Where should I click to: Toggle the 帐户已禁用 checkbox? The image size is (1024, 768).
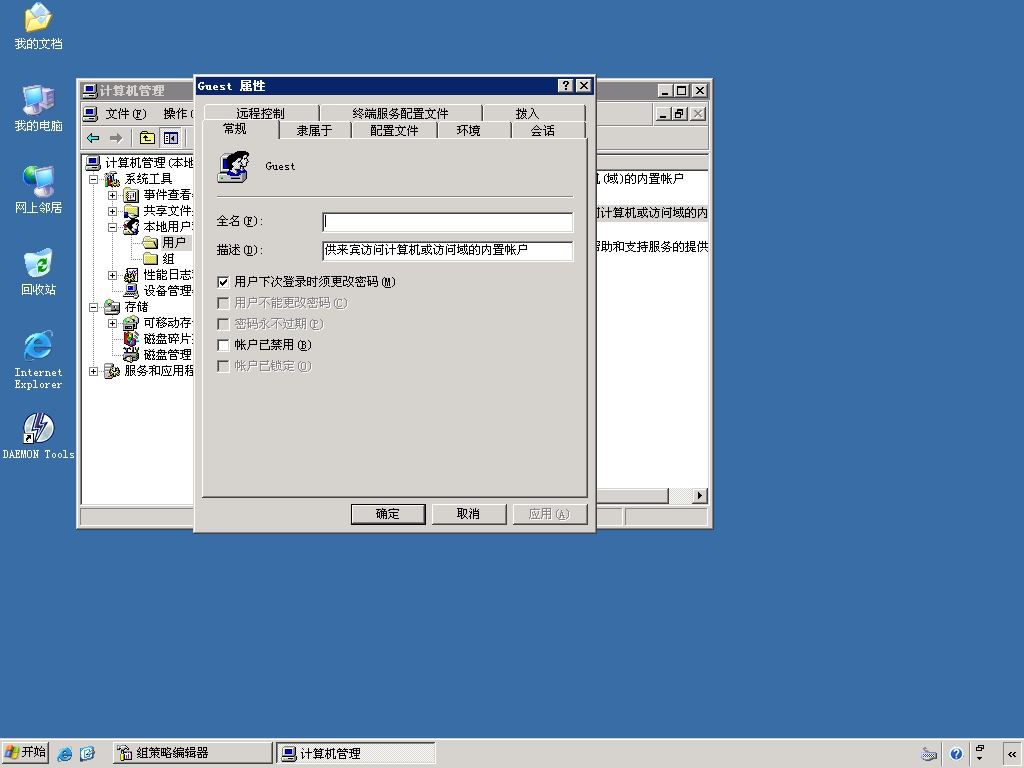[x=223, y=345]
